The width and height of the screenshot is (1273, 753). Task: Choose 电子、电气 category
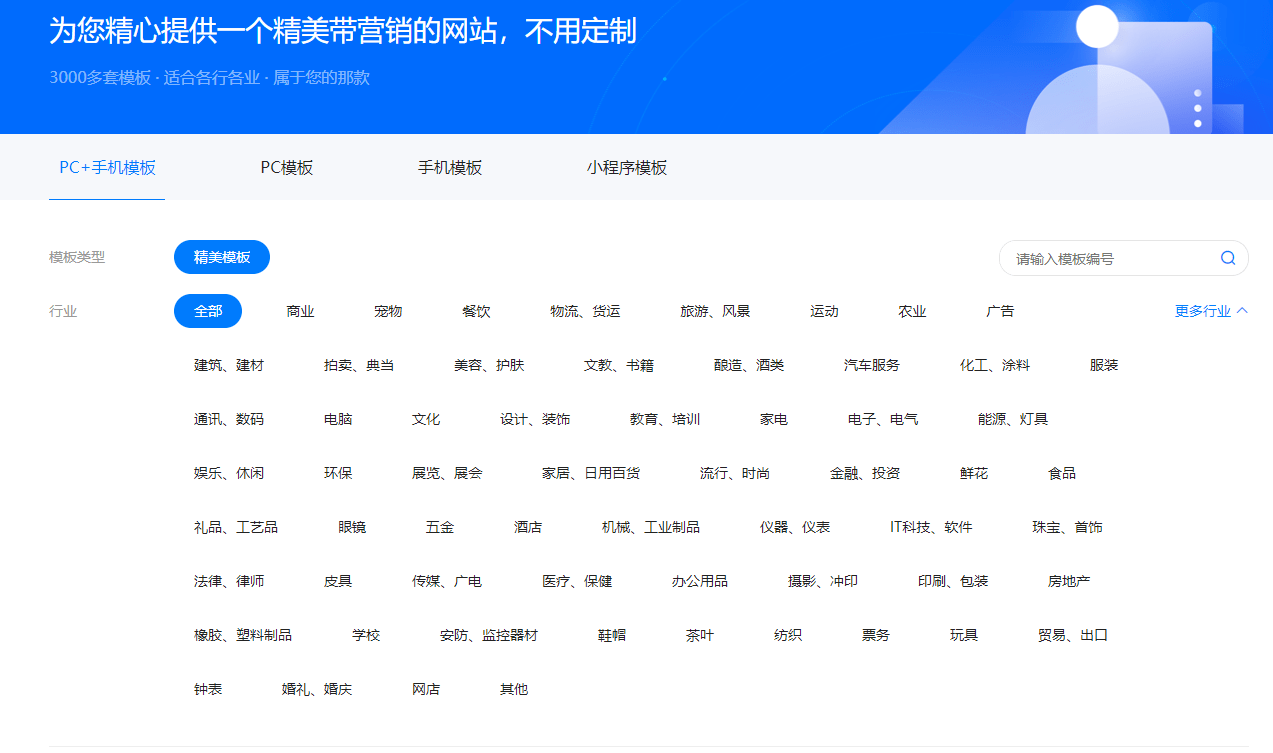(x=883, y=419)
